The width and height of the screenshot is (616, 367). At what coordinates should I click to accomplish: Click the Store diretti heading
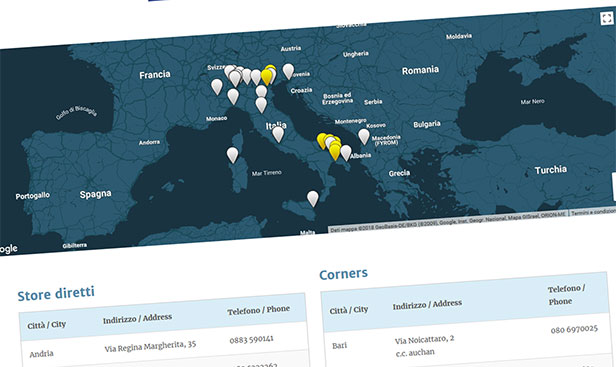click(x=56, y=294)
